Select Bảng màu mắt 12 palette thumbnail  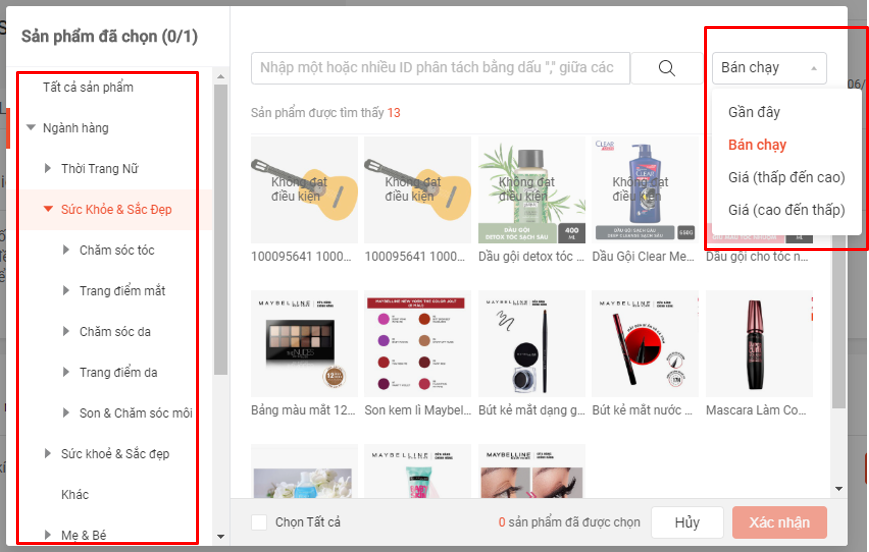pyautogui.click(x=304, y=344)
